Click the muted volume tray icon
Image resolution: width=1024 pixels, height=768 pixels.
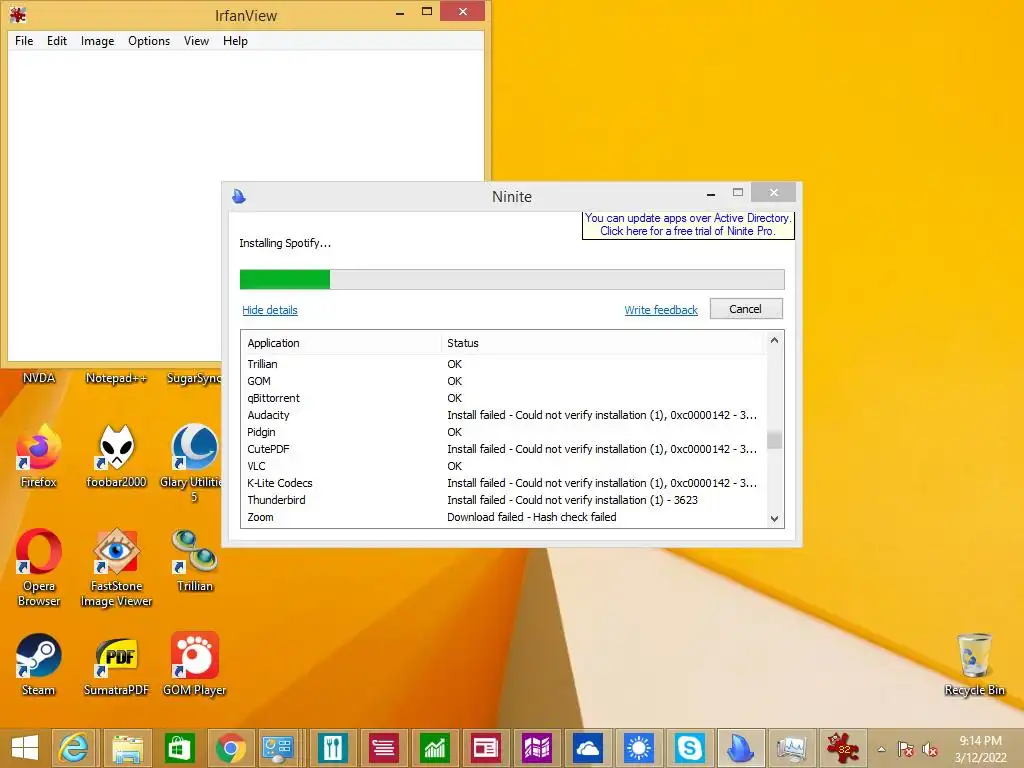point(930,749)
